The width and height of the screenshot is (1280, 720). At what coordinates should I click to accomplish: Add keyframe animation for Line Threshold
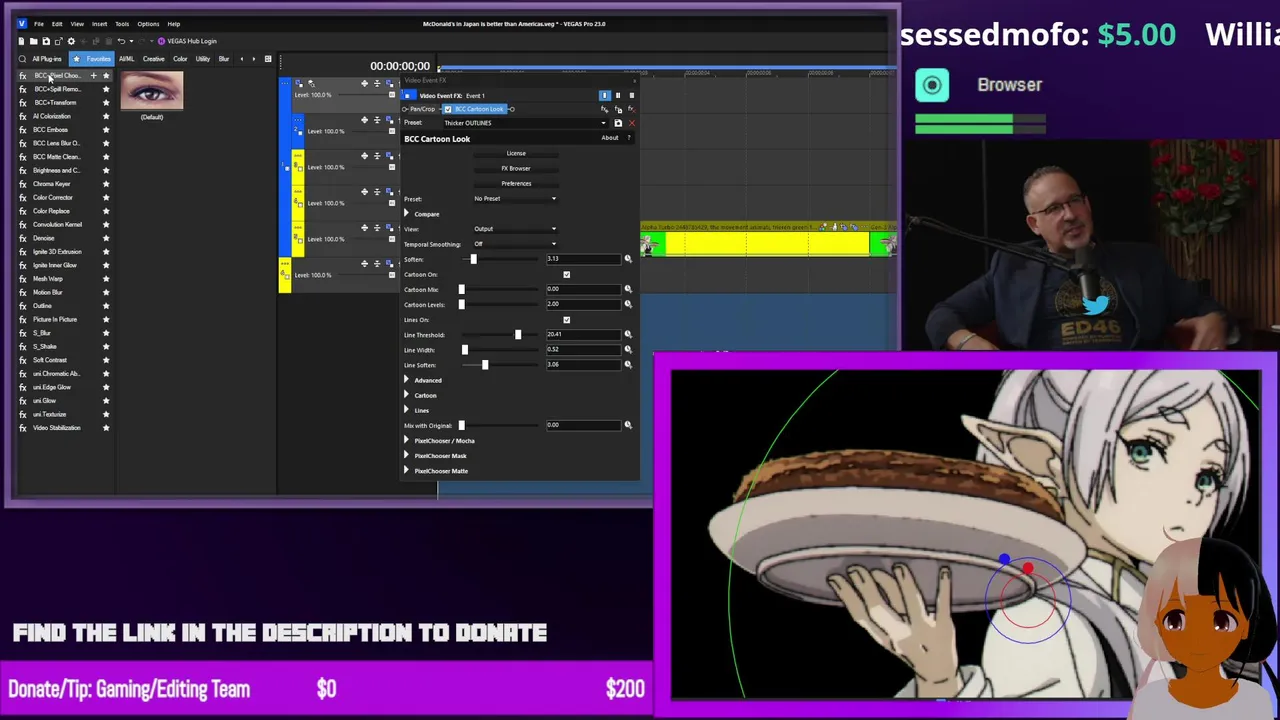click(628, 334)
